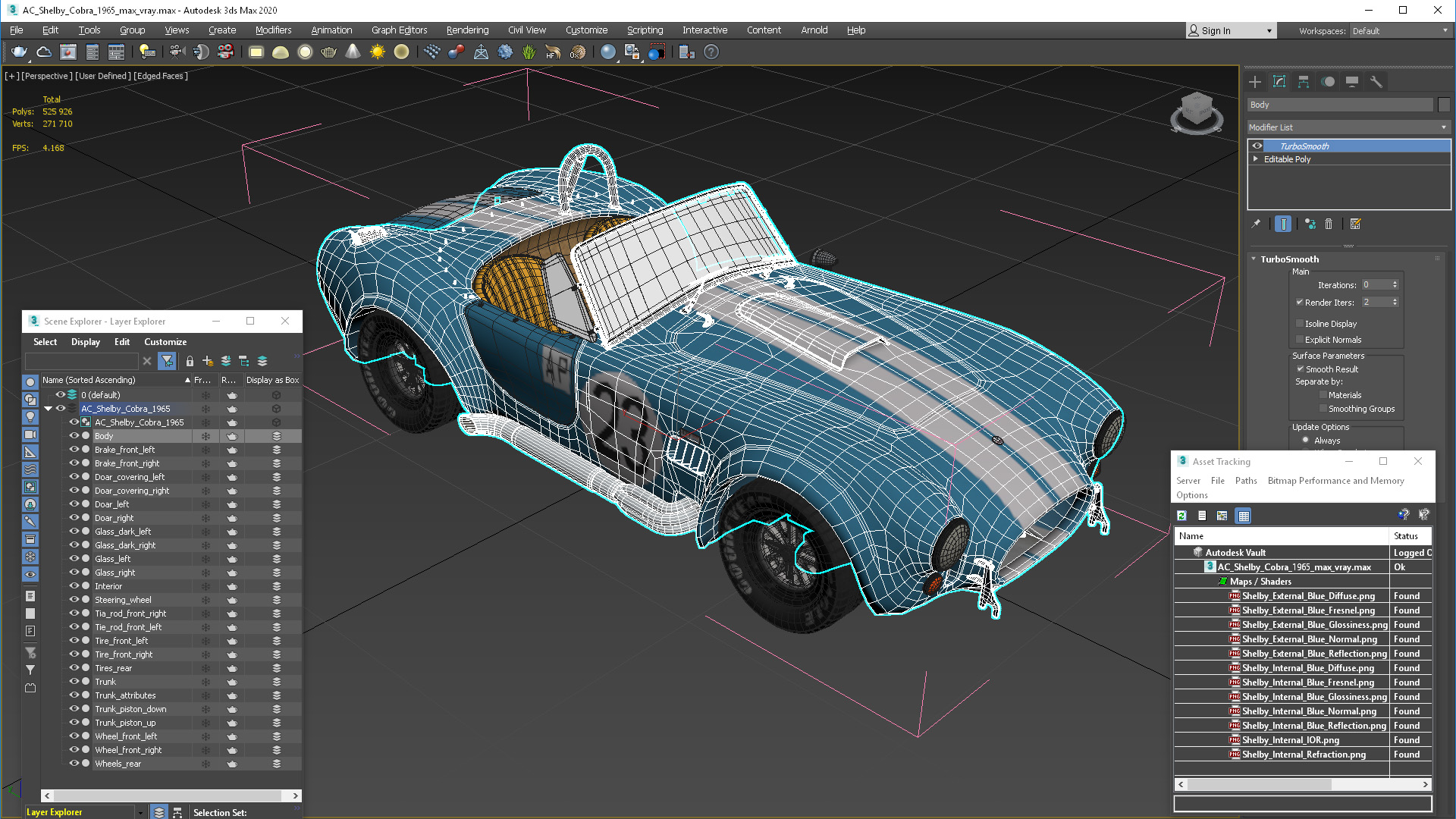Toggle visibility eye of TurboSmooth modifier
The height and width of the screenshot is (819, 1456).
pos(1257,146)
